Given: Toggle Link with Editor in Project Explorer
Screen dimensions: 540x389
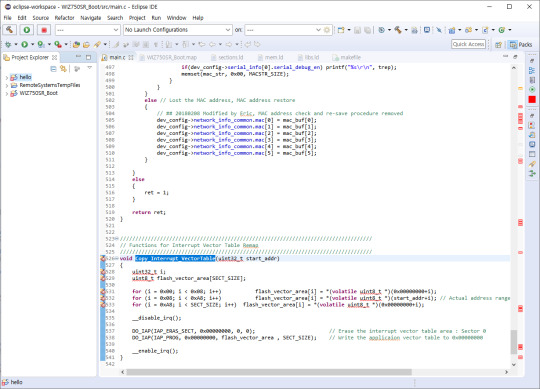Looking at the screenshot, I should [x=63, y=69].
